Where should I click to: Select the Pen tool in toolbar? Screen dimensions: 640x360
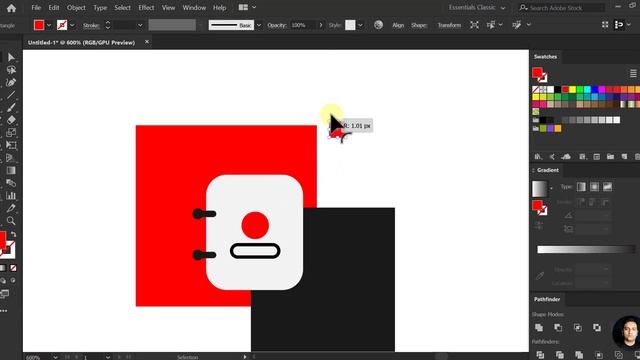pos(11,82)
